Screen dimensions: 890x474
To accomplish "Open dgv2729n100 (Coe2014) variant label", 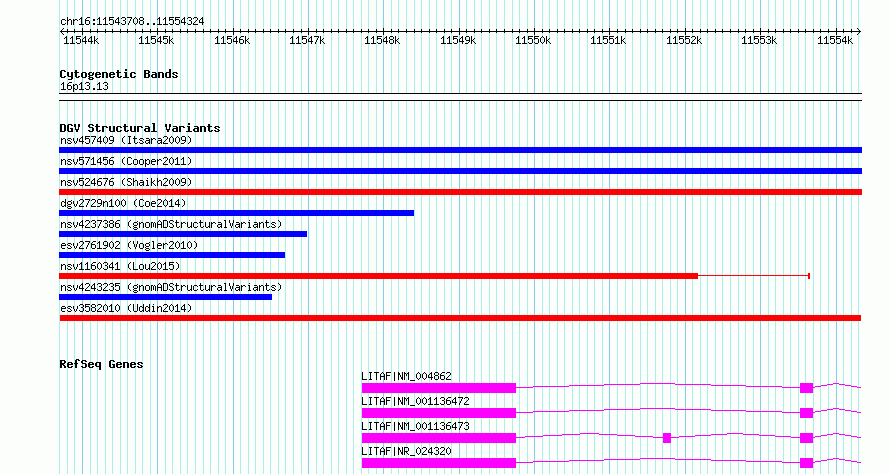I will pyautogui.click(x=123, y=203).
